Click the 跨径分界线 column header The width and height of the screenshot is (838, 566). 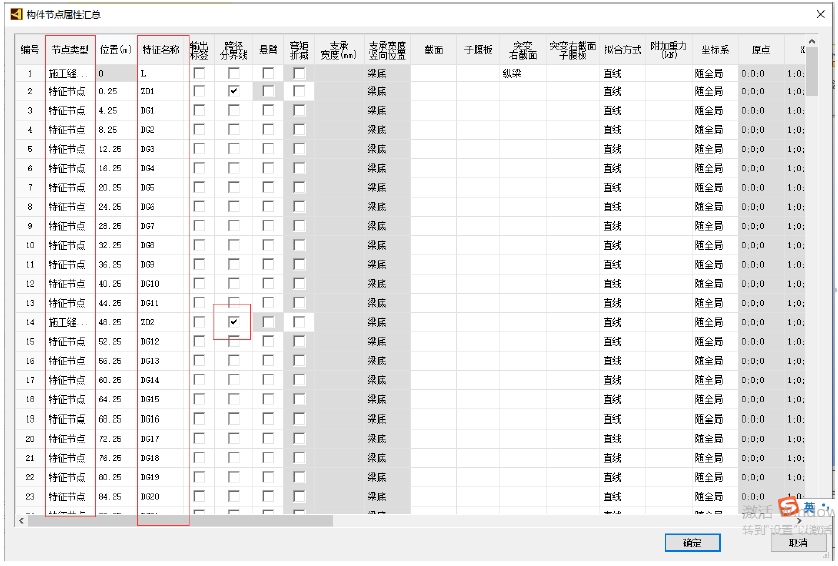click(234, 50)
